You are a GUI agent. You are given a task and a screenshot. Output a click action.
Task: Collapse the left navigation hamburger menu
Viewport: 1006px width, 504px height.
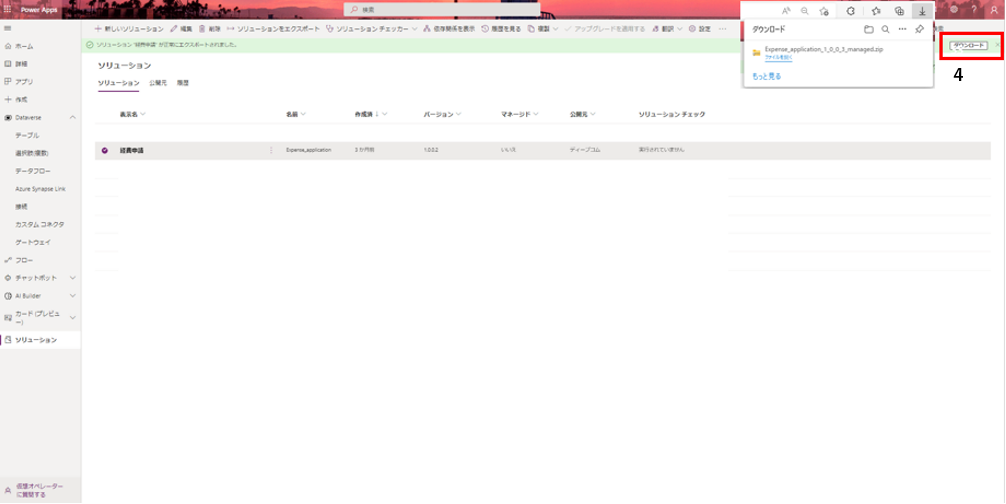[x=8, y=29]
